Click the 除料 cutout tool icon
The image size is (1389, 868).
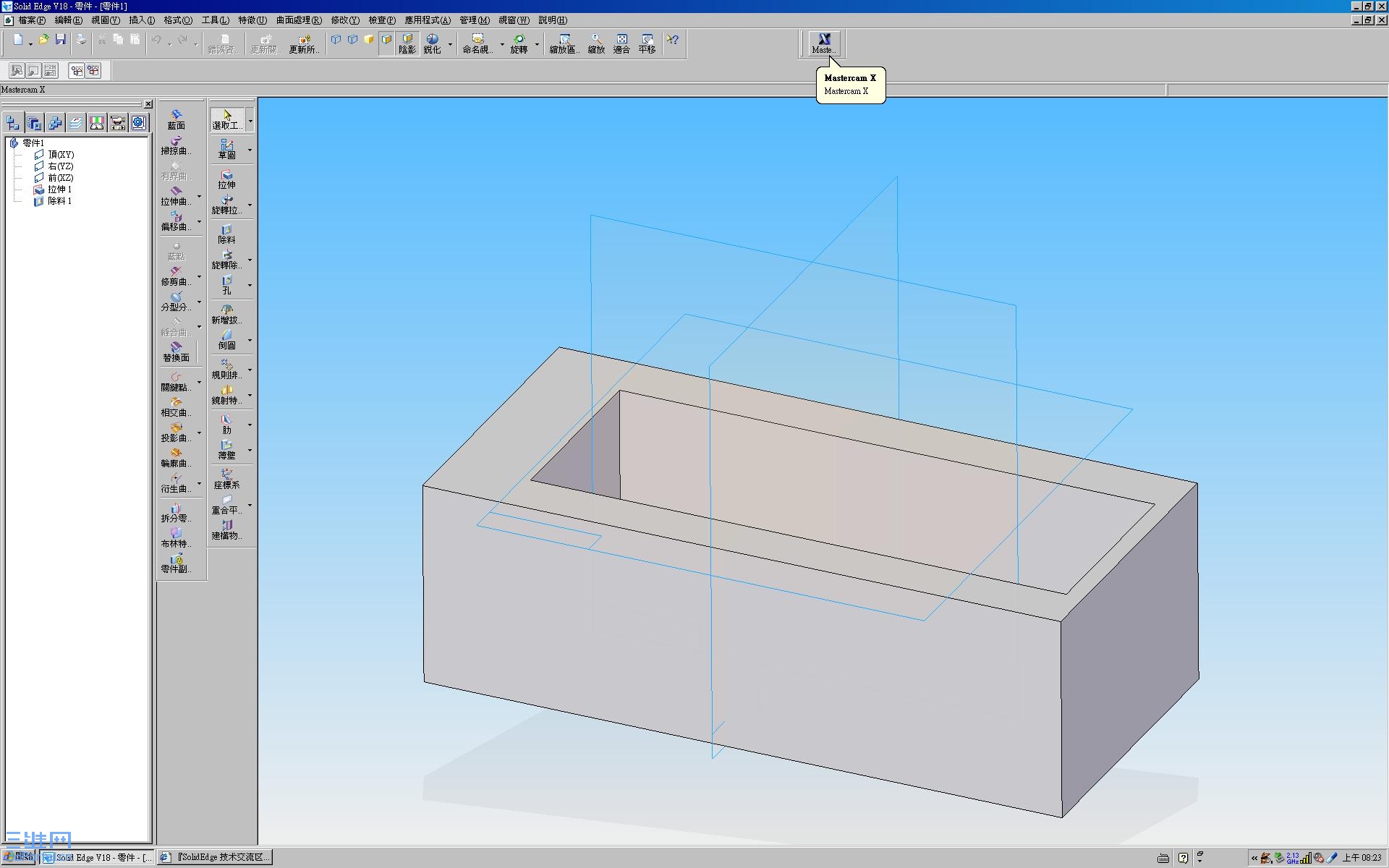coord(226,234)
